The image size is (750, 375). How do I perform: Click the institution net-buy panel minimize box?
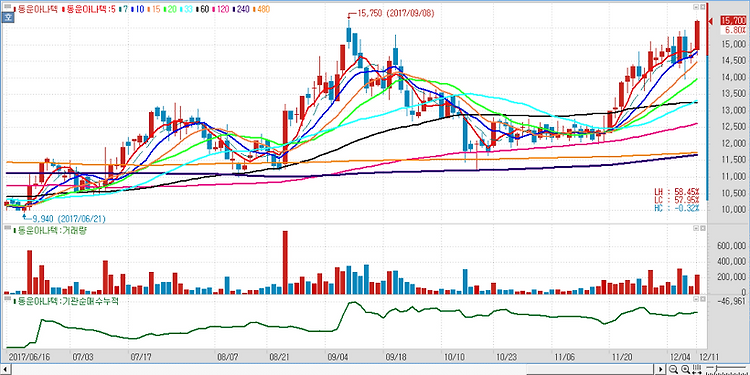tap(696, 299)
